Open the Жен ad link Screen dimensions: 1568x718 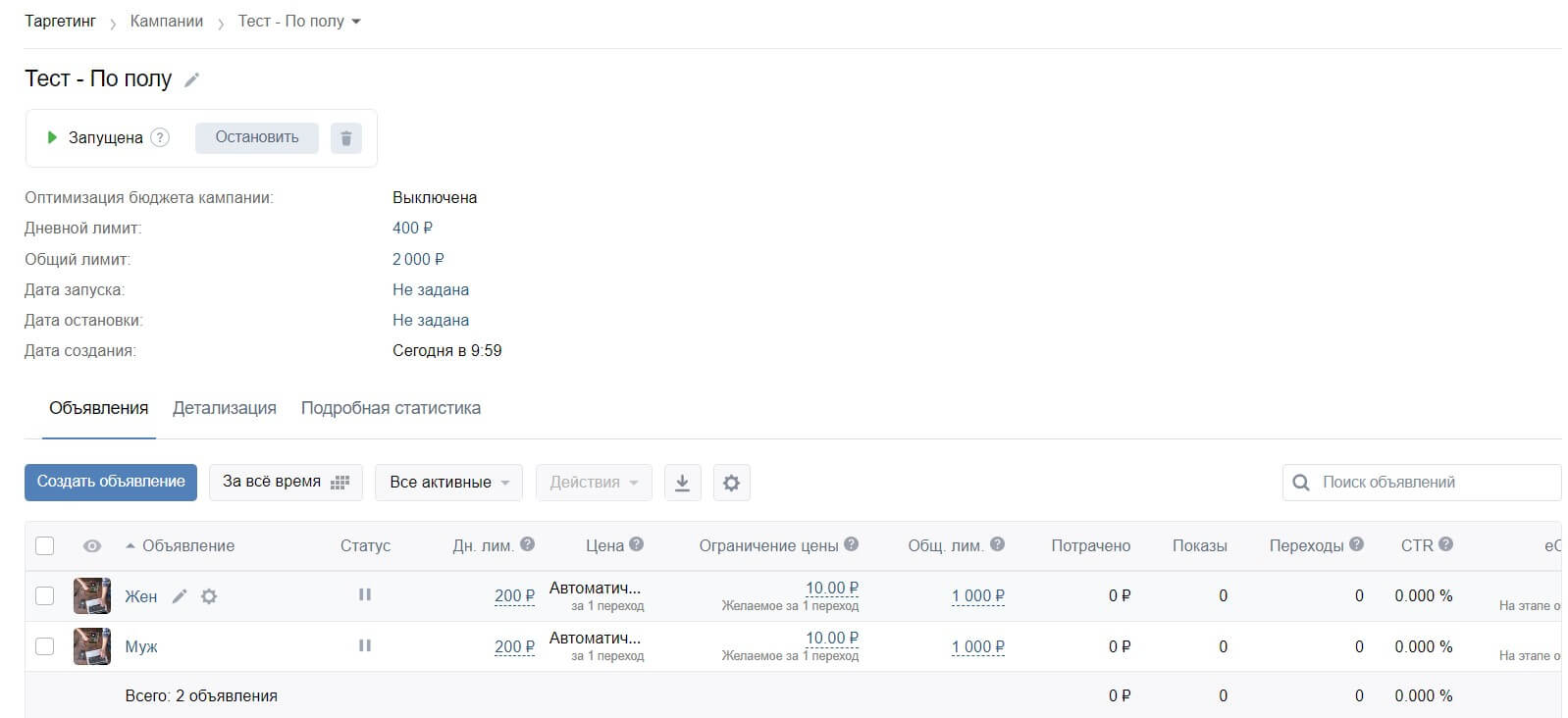[x=141, y=596]
